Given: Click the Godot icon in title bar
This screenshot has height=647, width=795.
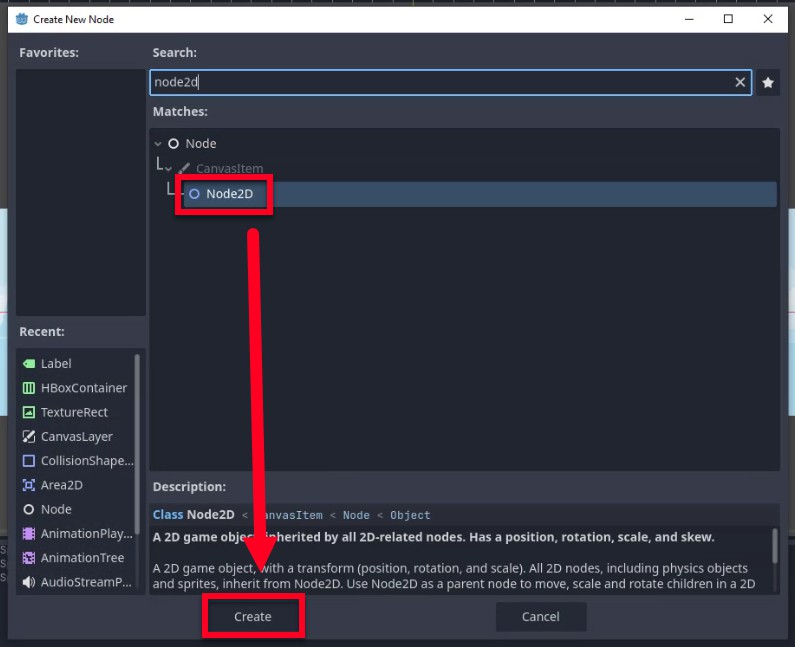Looking at the screenshot, I should [x=22, y=19].
